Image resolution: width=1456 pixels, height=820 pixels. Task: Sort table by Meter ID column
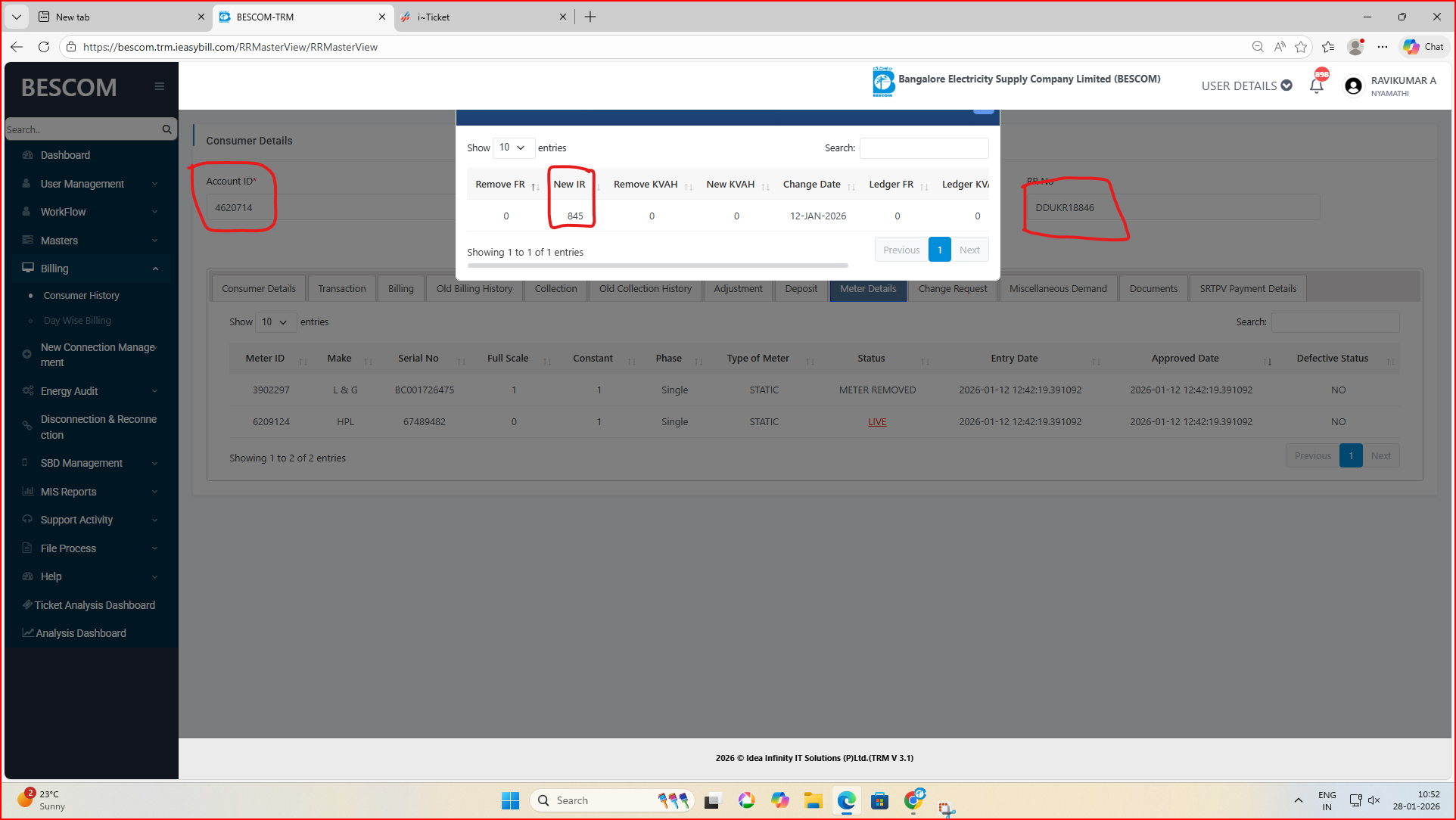click(265, 359)
